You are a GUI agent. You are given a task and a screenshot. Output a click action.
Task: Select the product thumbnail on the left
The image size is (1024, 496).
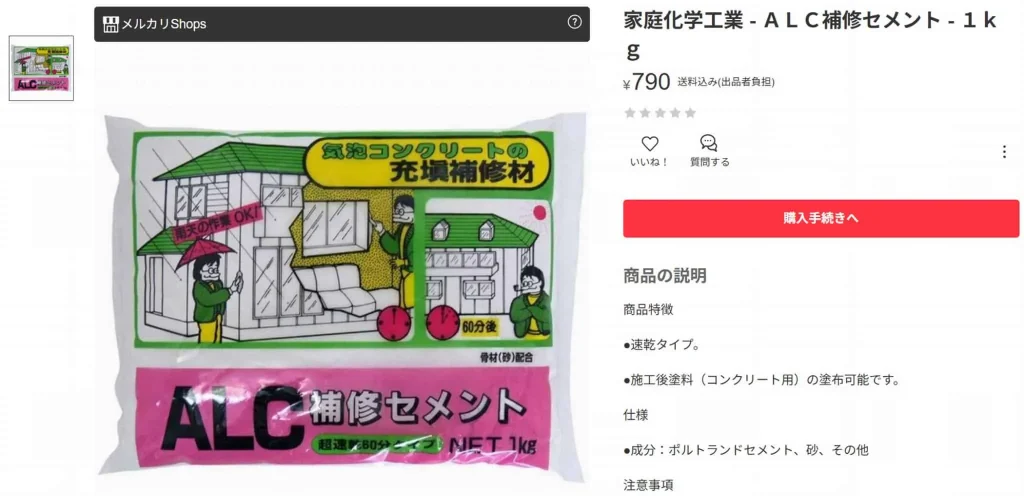pos(41,69)
